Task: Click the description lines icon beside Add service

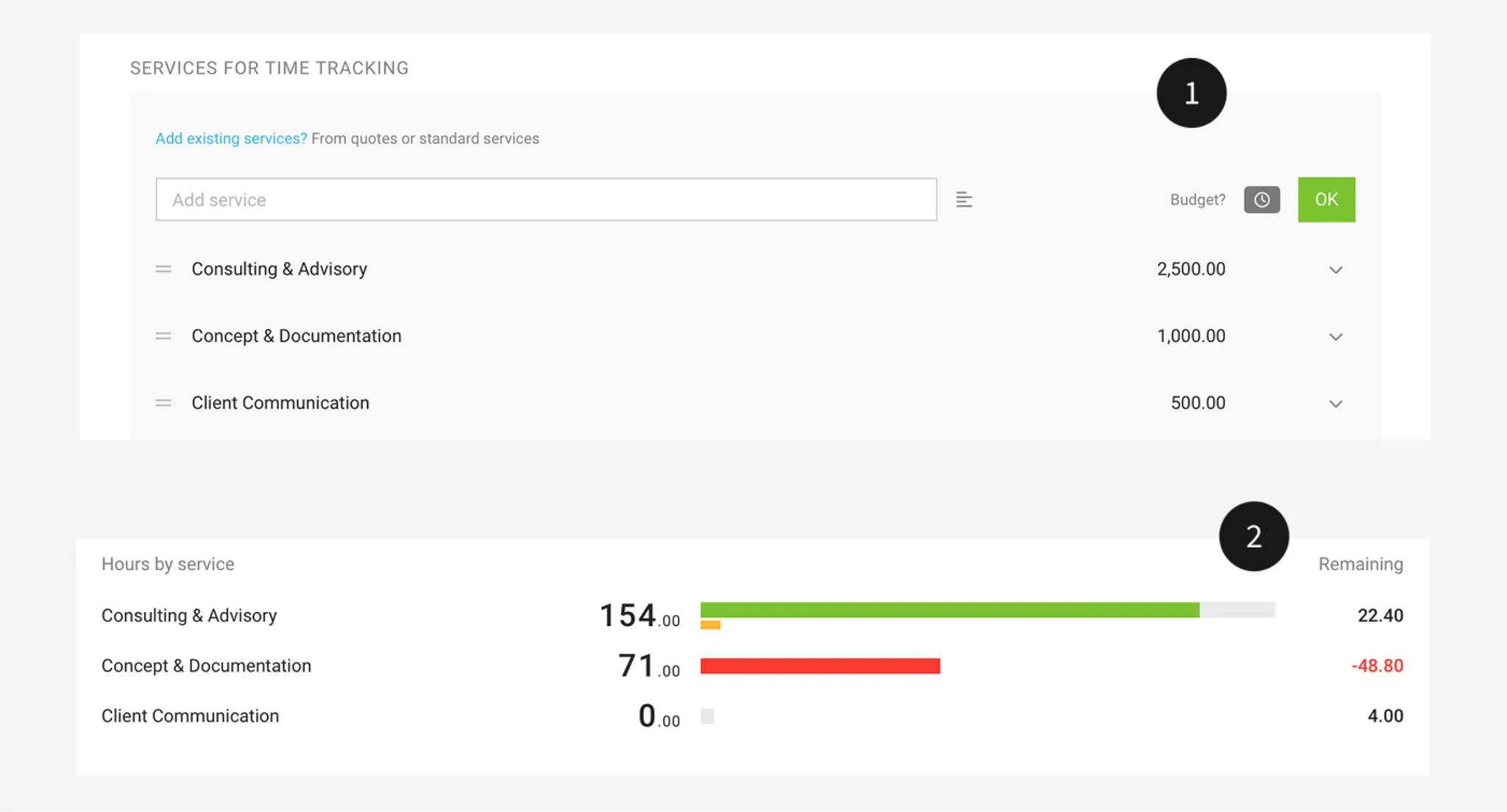Action: click(964, 199)
